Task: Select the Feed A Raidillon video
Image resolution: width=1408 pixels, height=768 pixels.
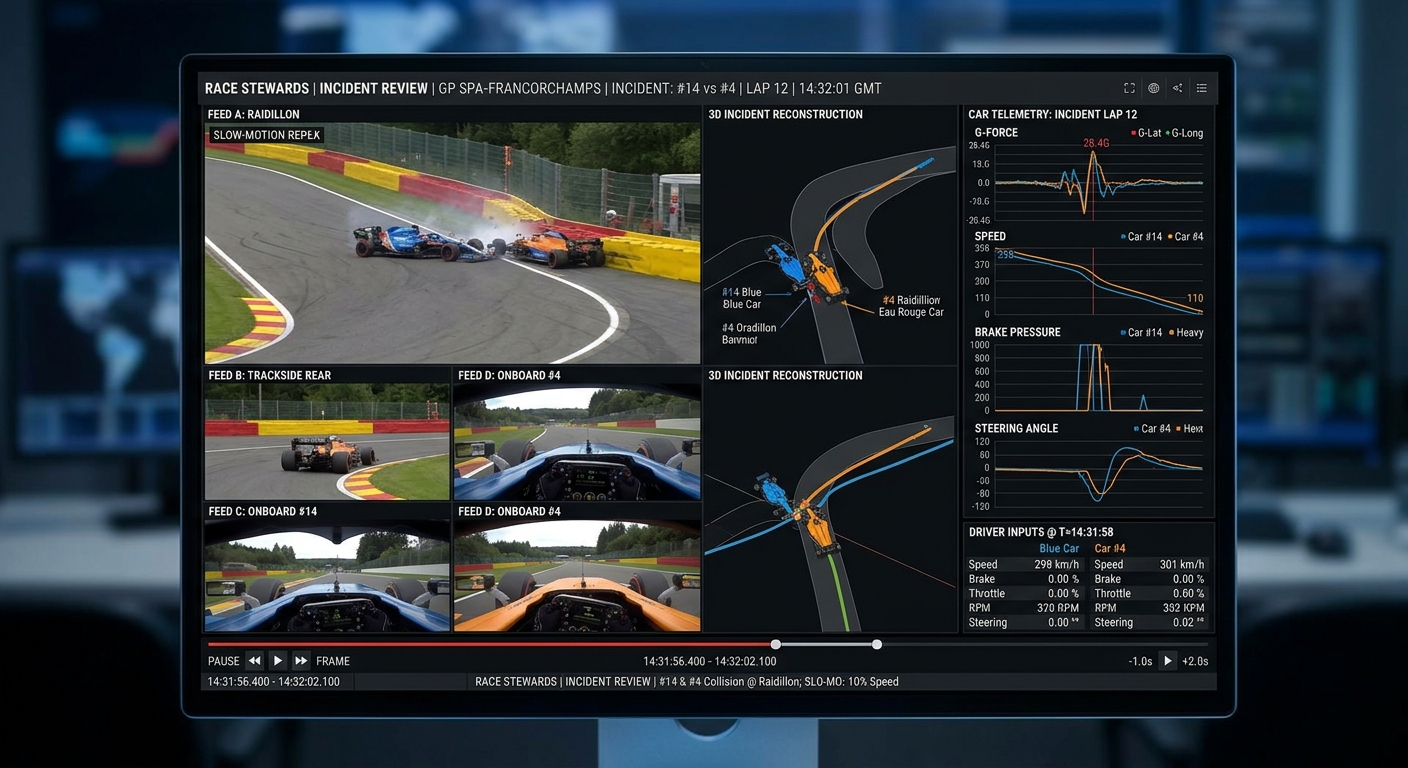Action: [452, 243]
